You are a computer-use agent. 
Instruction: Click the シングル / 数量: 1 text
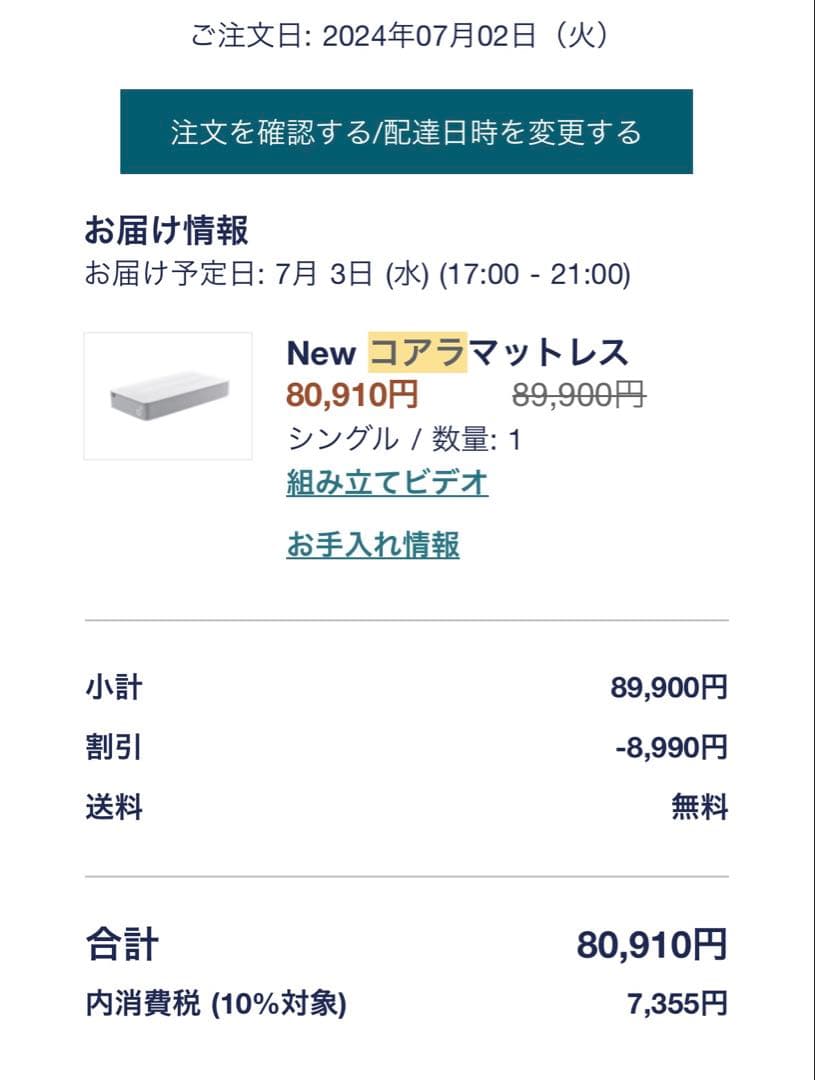[x=404, y=439]
